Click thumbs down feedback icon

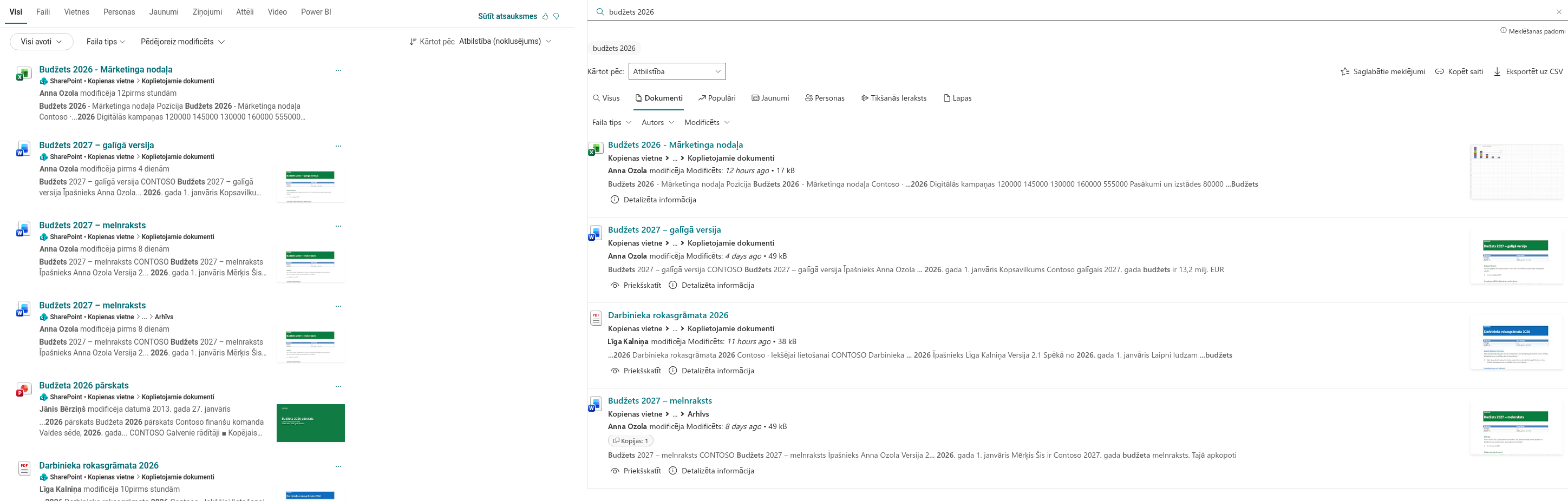[557, 16]
